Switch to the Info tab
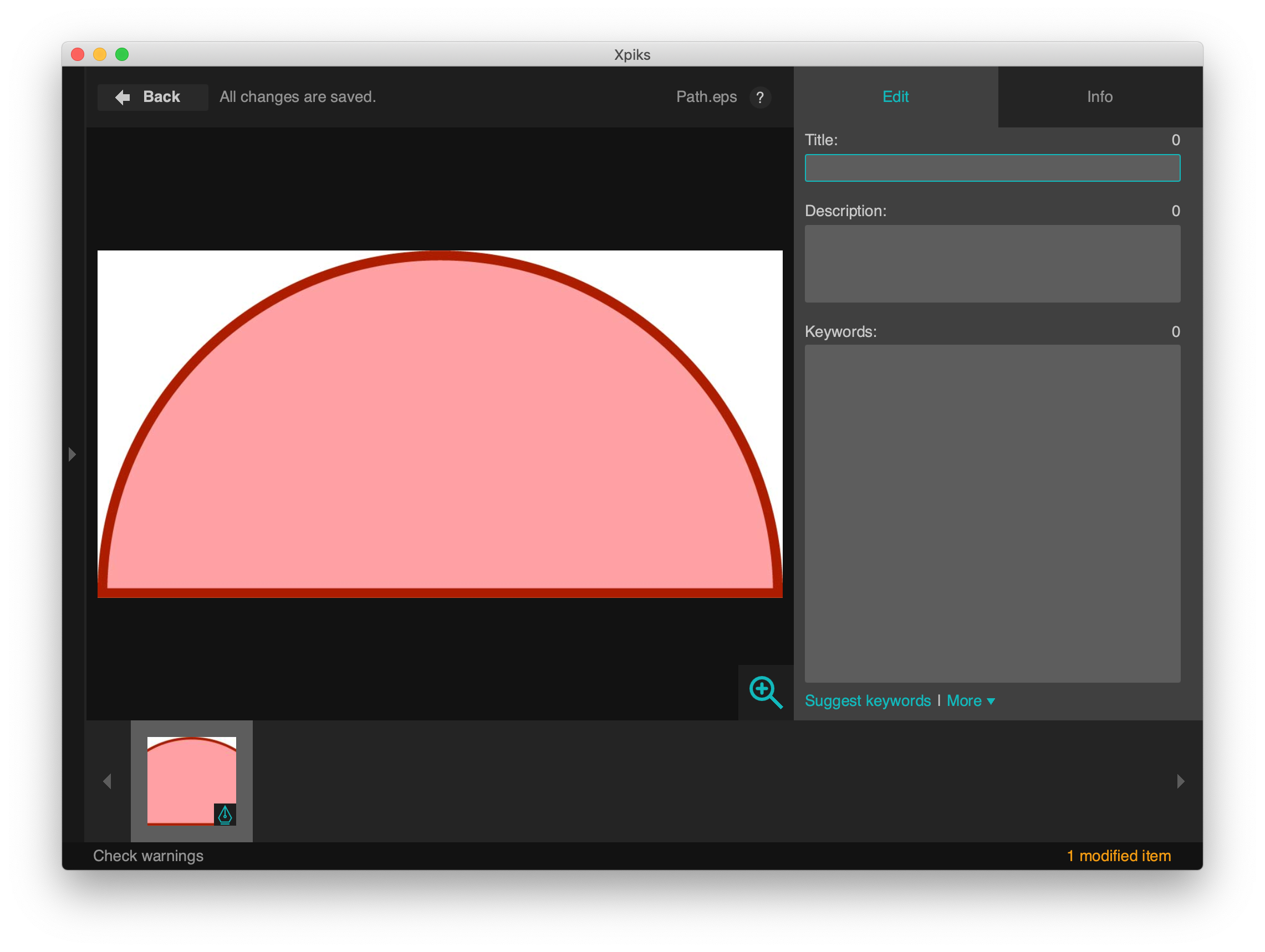This screenshot has height=952, width=1265. pyautogui.click(x=1099, y=96)
